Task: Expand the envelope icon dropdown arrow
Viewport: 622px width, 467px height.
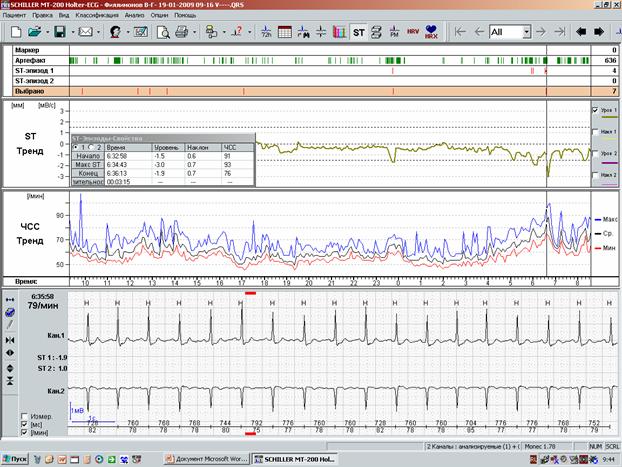Action: click(98, 32)
